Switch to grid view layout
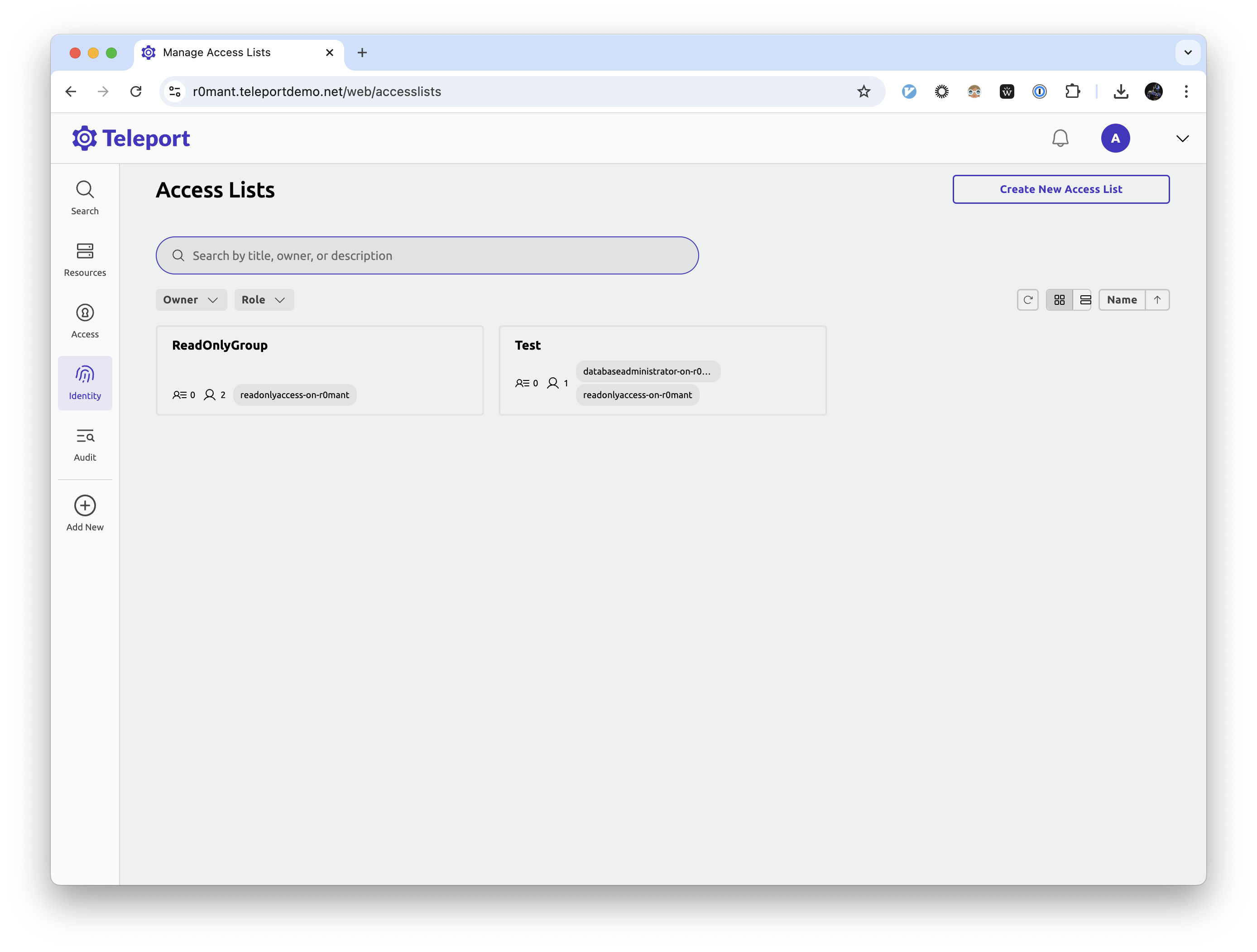1257x952 pixels. pos(1058,299)
